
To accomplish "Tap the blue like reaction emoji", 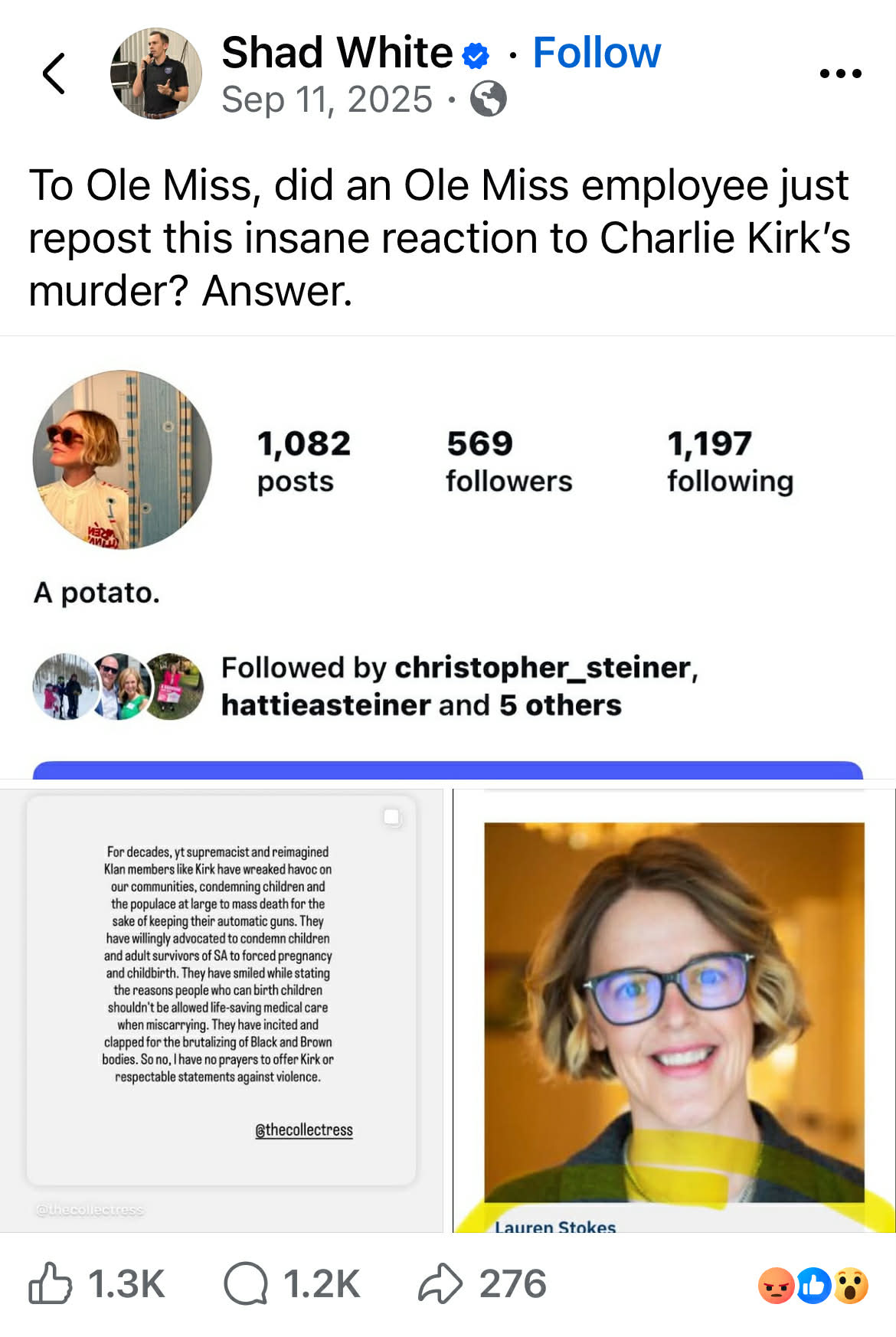I will tap(814, 1285).
